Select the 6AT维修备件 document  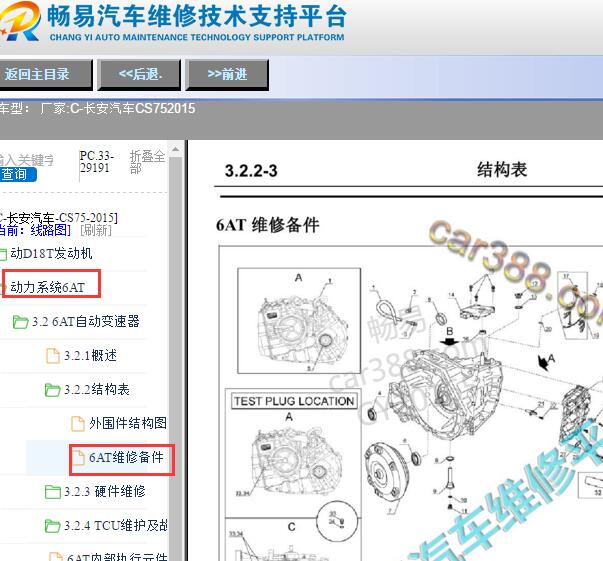(x=126, y=457)
